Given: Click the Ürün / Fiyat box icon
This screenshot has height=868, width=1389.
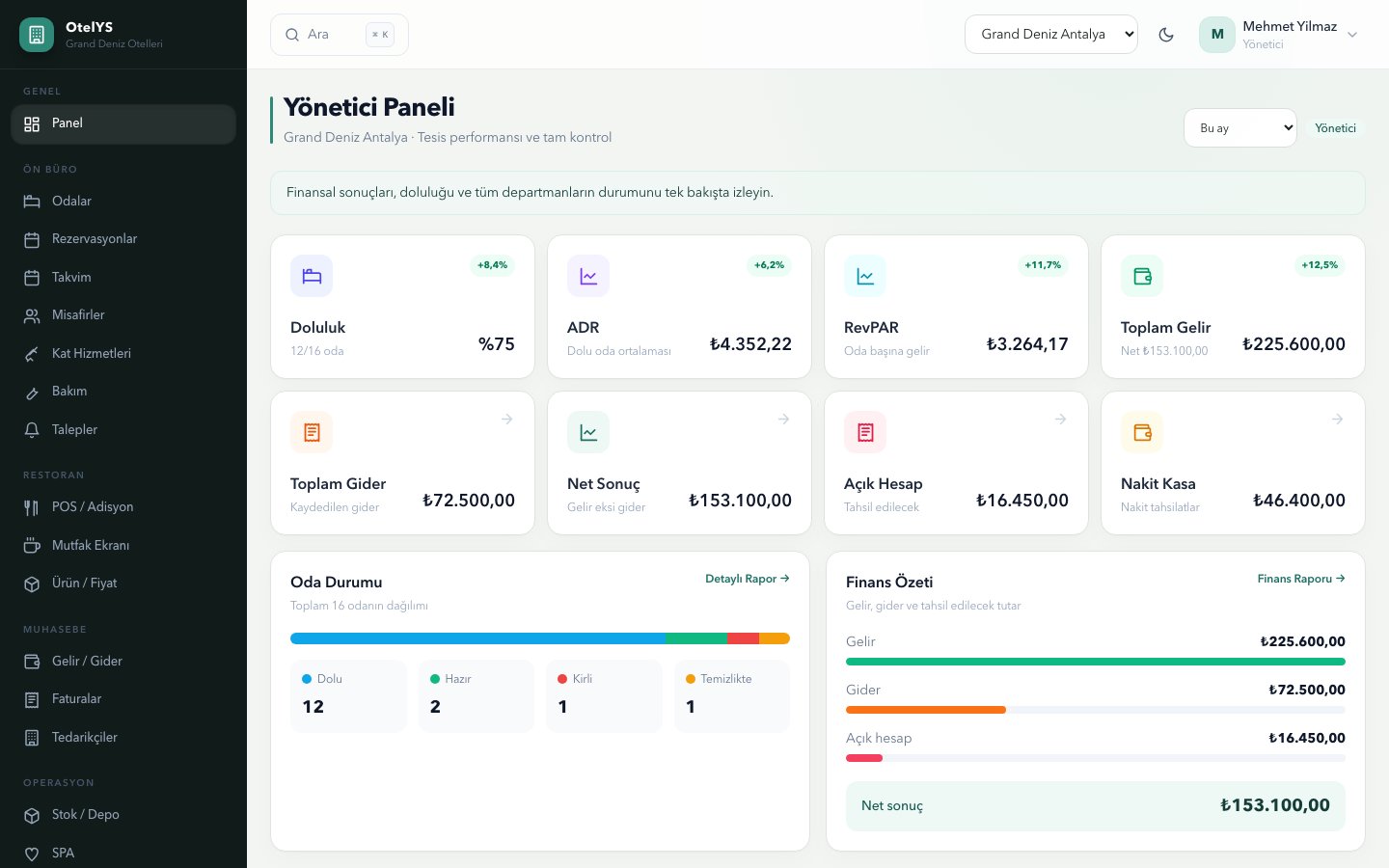Looking at the screenshot, I should [32, 583].
